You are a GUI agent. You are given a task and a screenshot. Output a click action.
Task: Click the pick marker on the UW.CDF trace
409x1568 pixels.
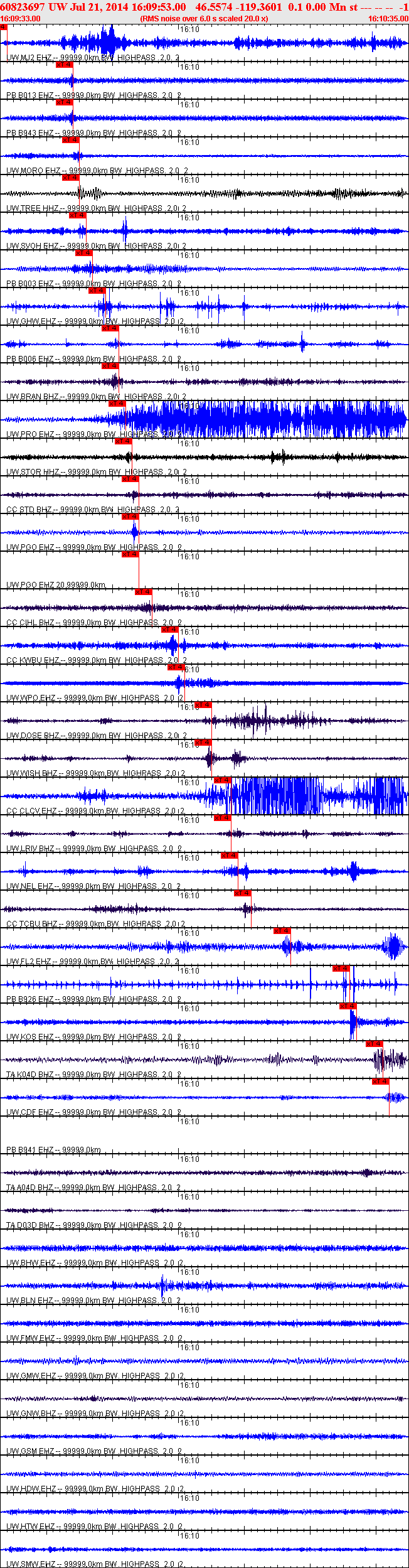click(x=381, y=1082)
